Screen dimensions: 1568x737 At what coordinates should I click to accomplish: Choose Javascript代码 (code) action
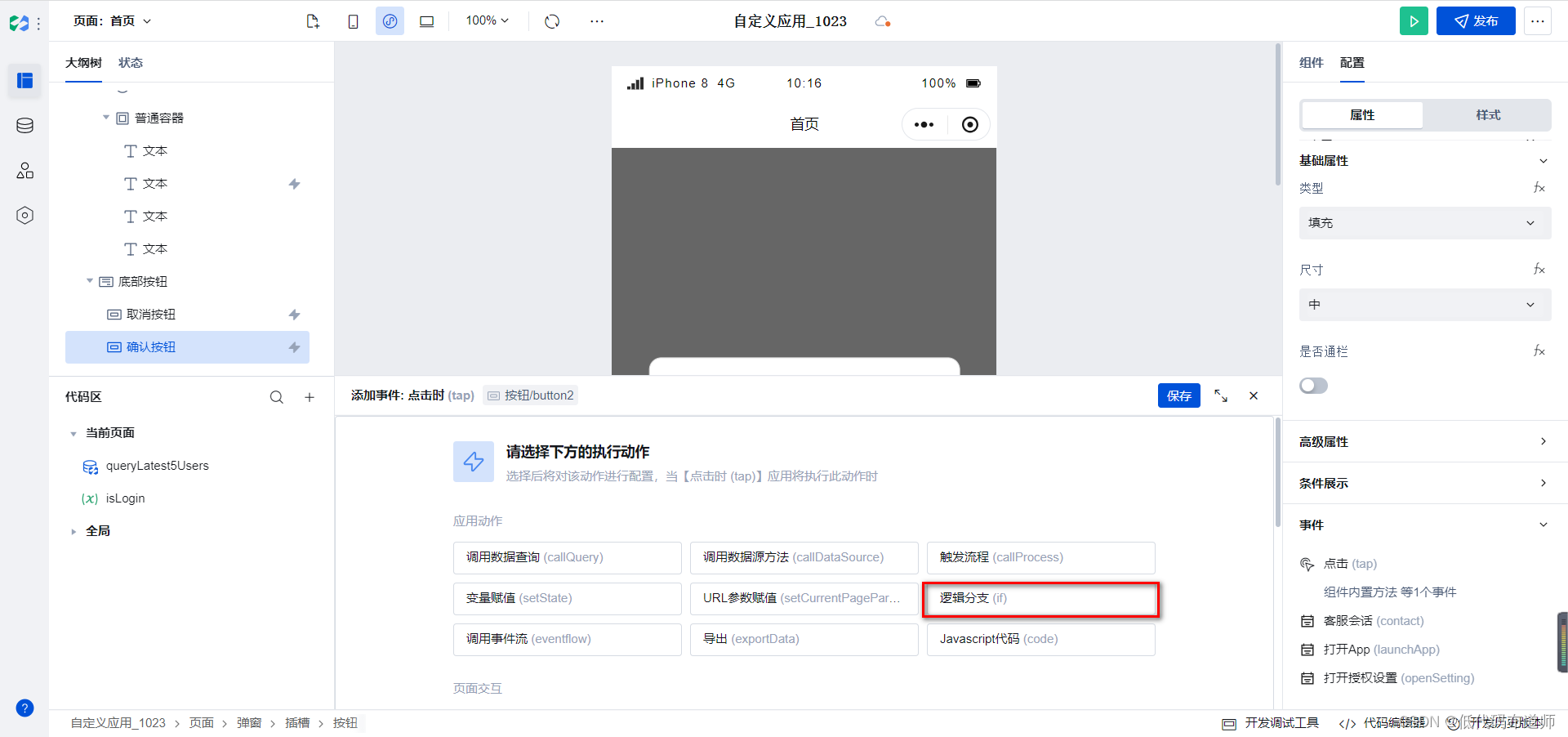(1041, 639)
